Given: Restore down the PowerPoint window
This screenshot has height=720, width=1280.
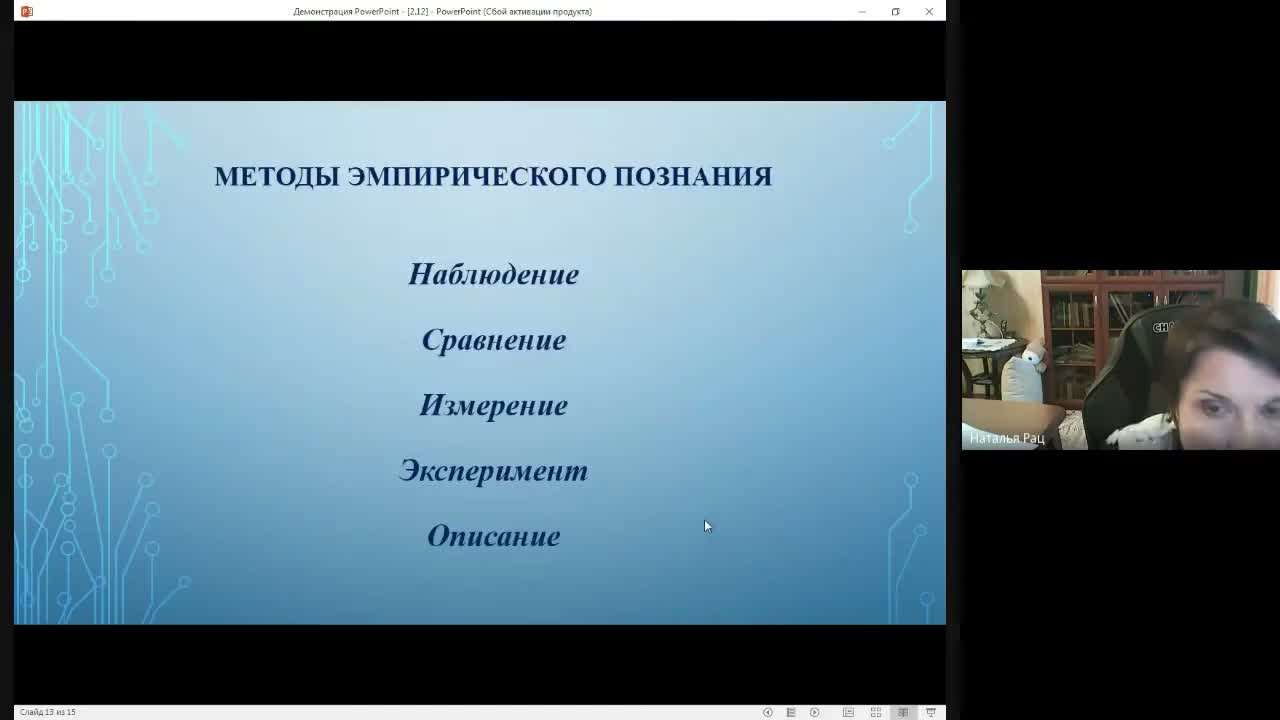Looking at the screenshot, I should point(895,11).
